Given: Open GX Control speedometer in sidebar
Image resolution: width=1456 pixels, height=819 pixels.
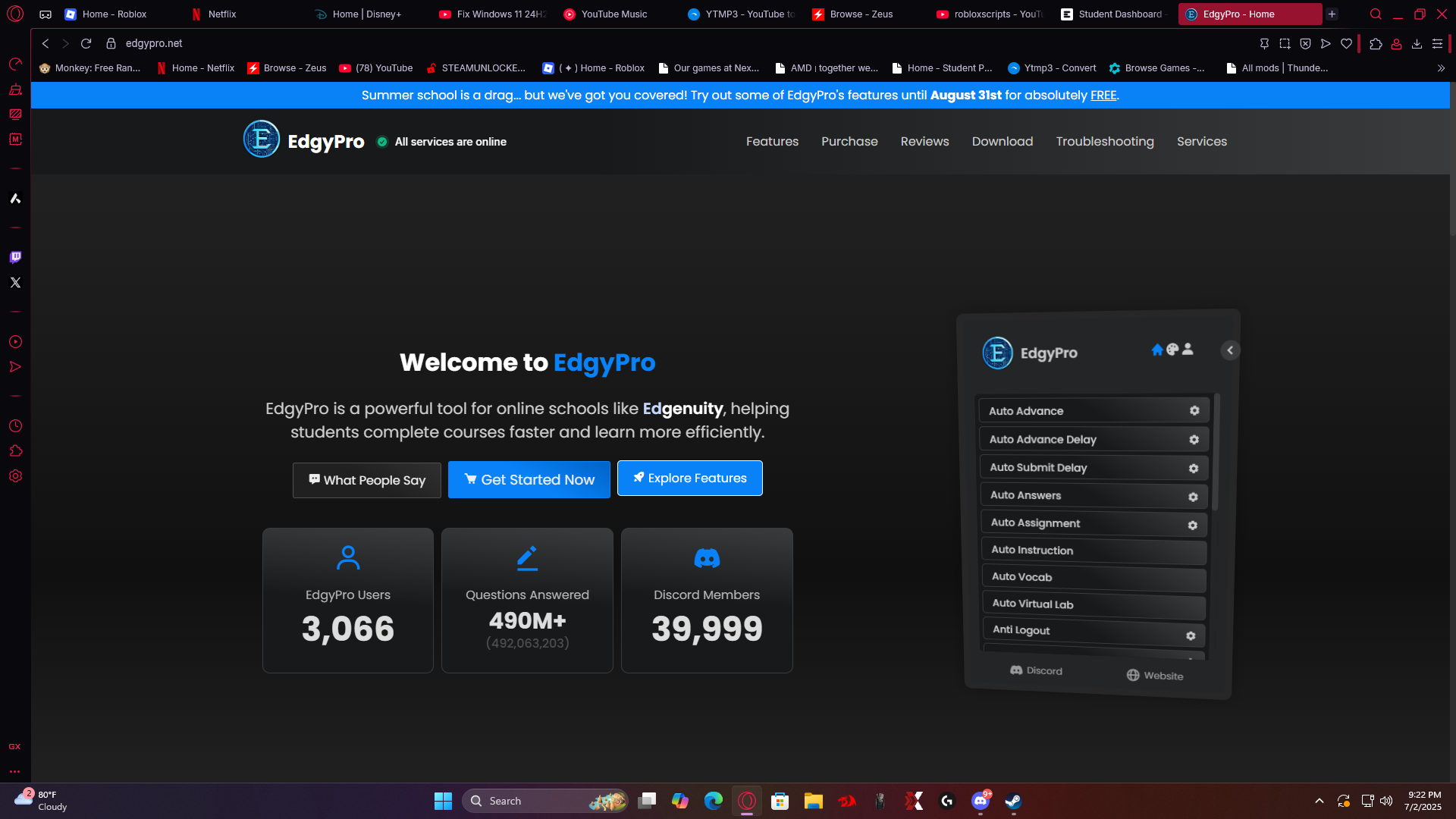Looking at the screenshot, I should click(15, 64).
